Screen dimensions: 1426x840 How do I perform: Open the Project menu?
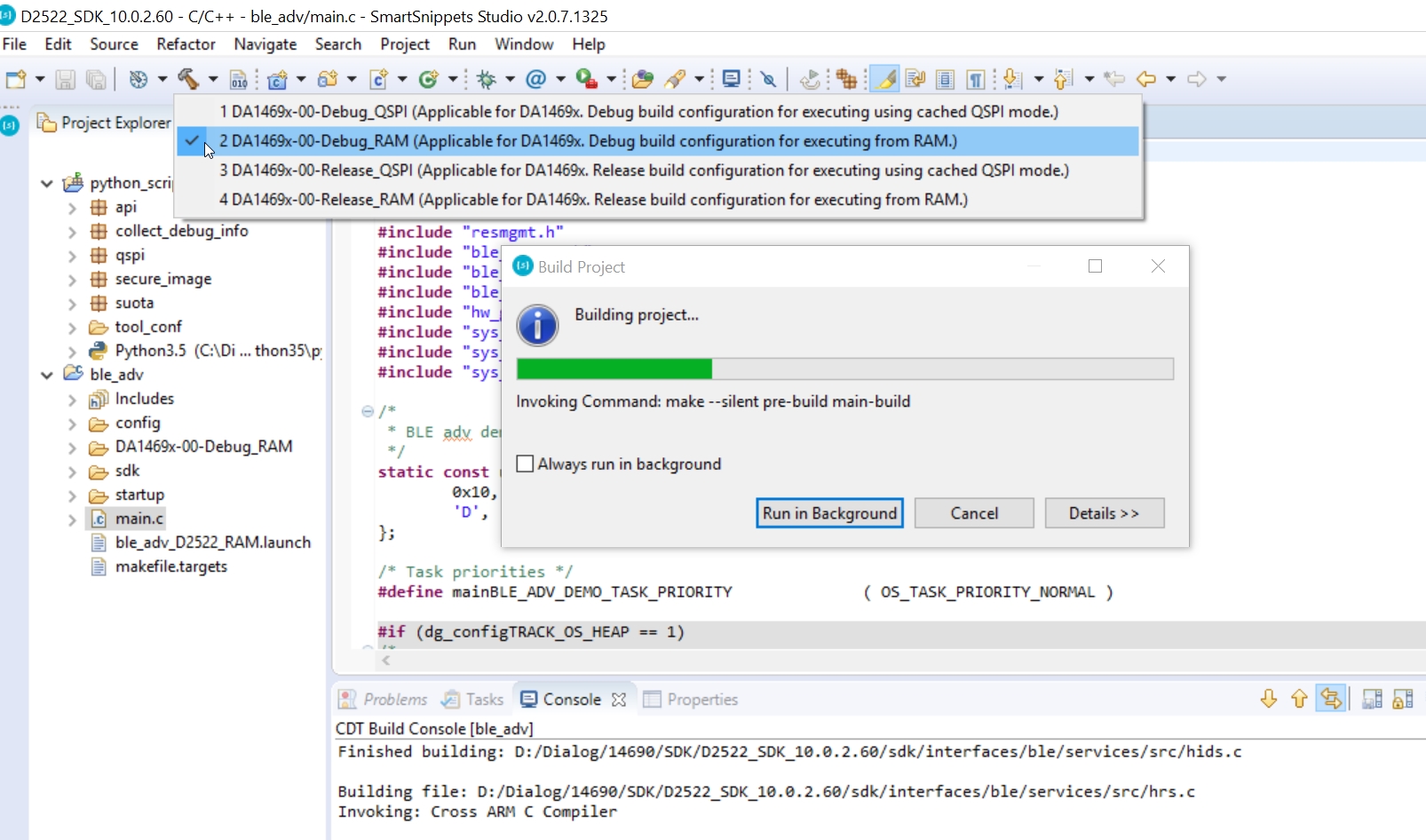(x=405, y=44)
